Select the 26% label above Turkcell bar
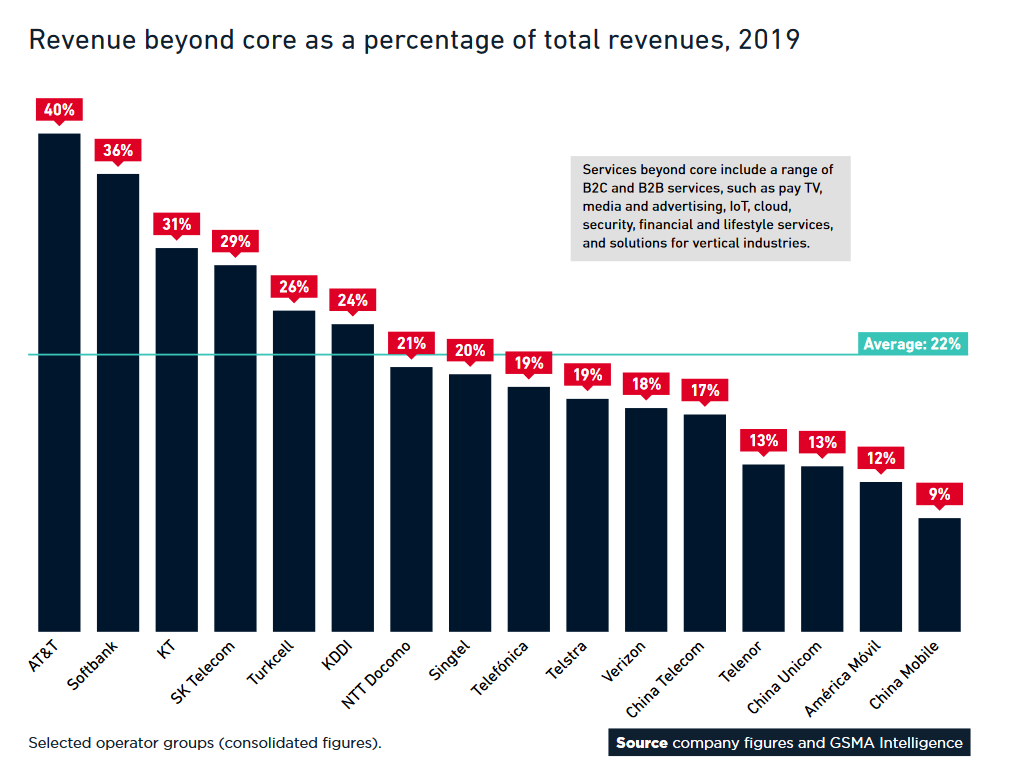1012x779 pixels. 294,287
